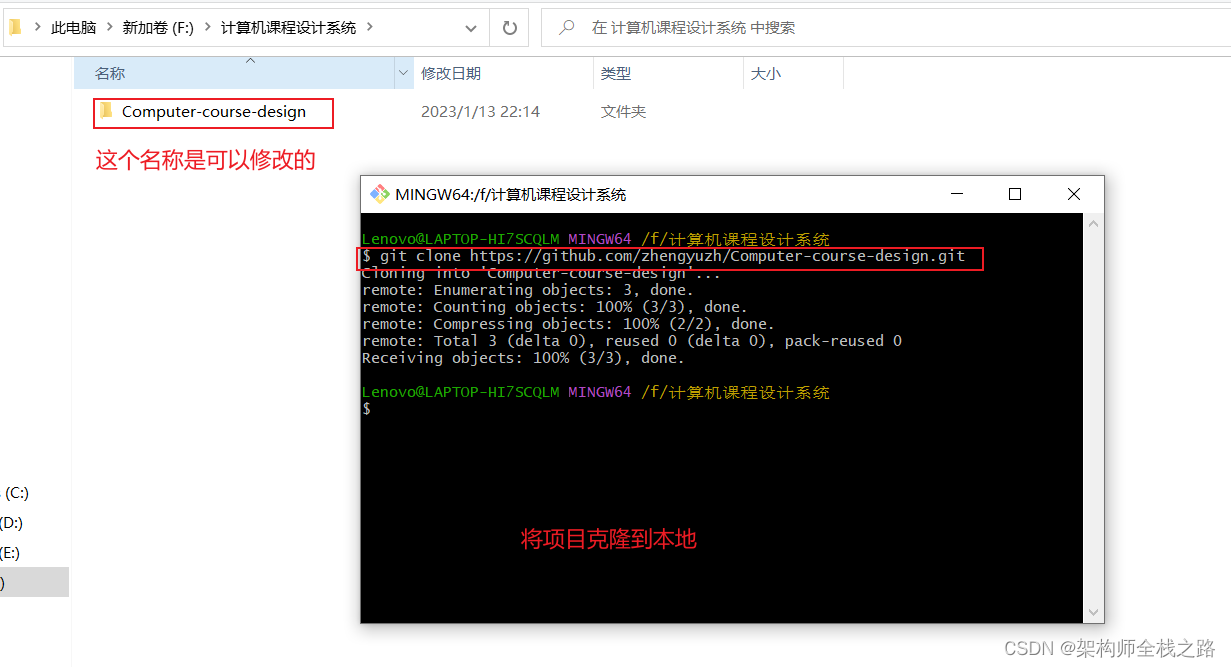Click the 文件夹 type cell
Screen dimensions: 1231x667
[624, 112]
